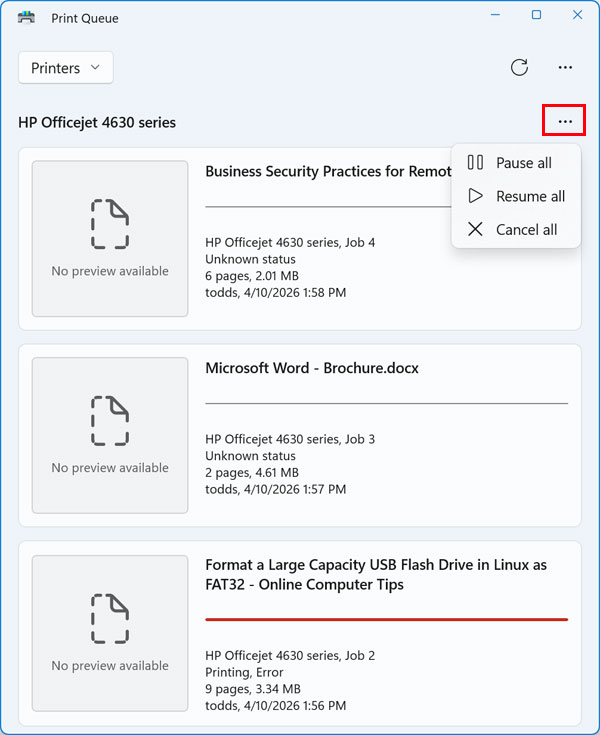Click 'todds, 4/10/2026 1:57 PM' text
The height and width of the screenshot is (735, 600).
tap(276, 489)
